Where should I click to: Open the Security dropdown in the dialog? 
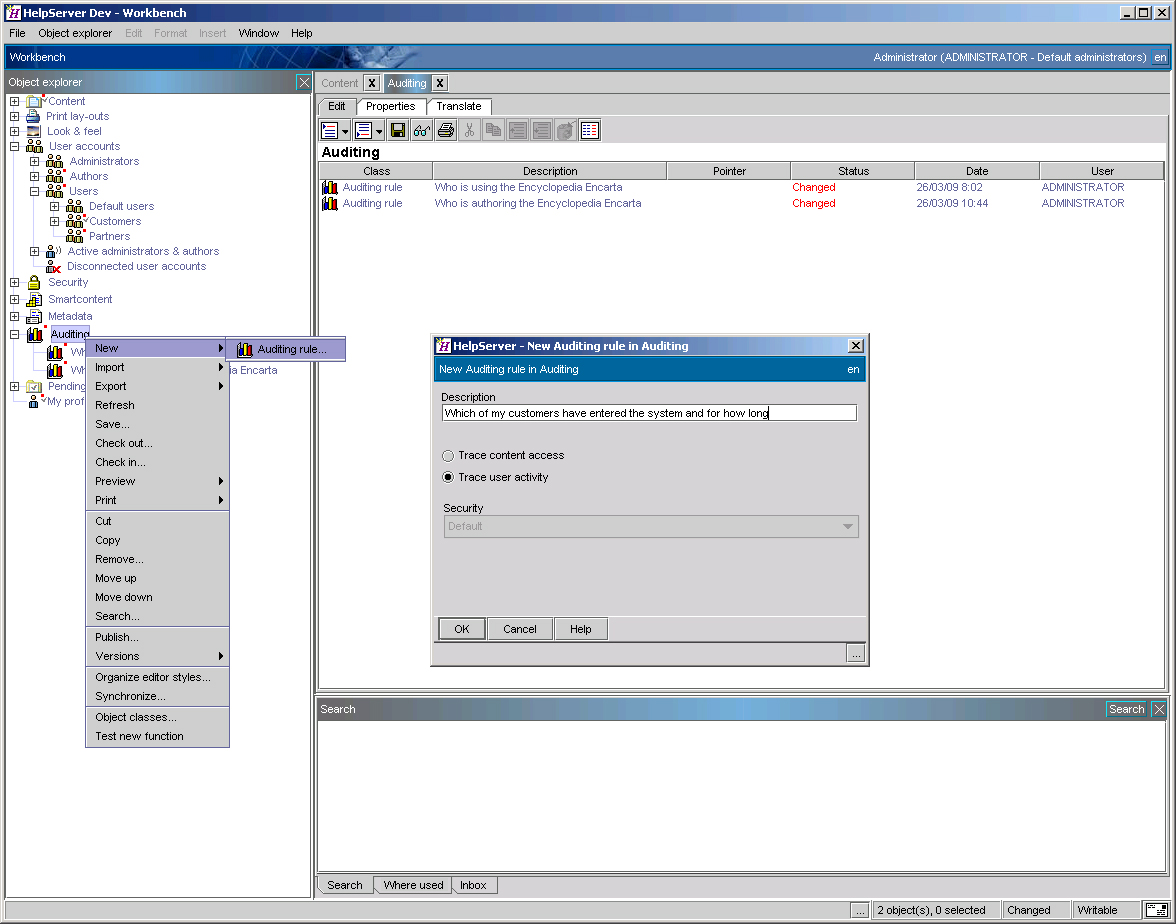[x=847, y=526]
